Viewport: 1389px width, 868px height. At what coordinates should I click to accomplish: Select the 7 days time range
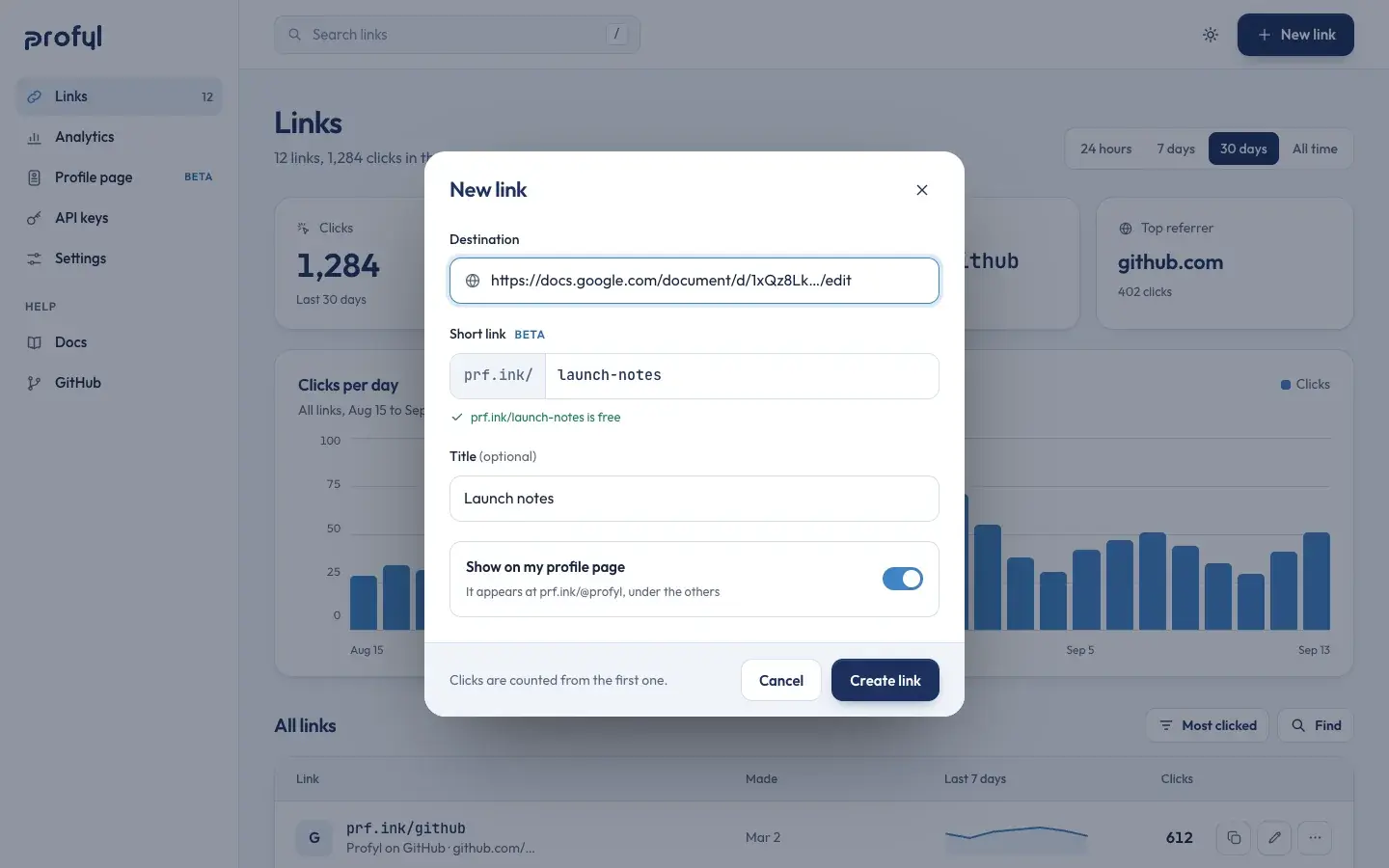pyautogui.click(x=1176, y=149)
